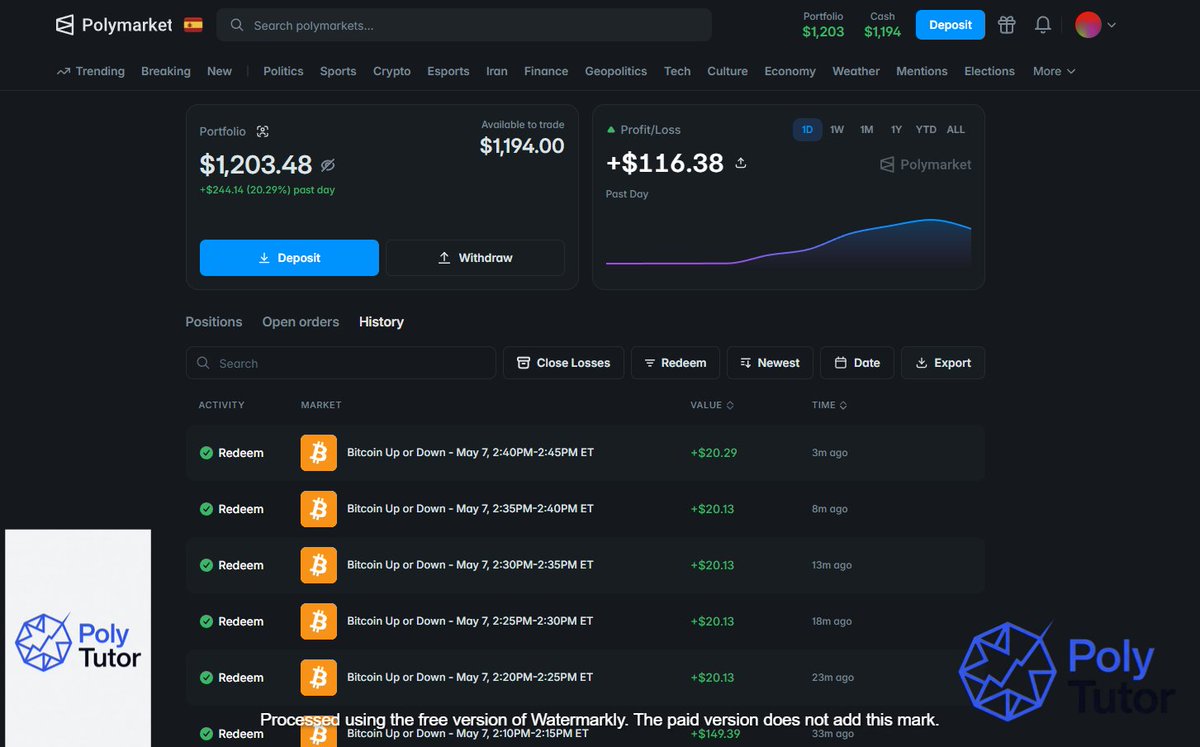Click the header Deposit button
Image resolution: width=1200 pixels, height=747 pixels.
pyautogui.click(x=950, y=25)
